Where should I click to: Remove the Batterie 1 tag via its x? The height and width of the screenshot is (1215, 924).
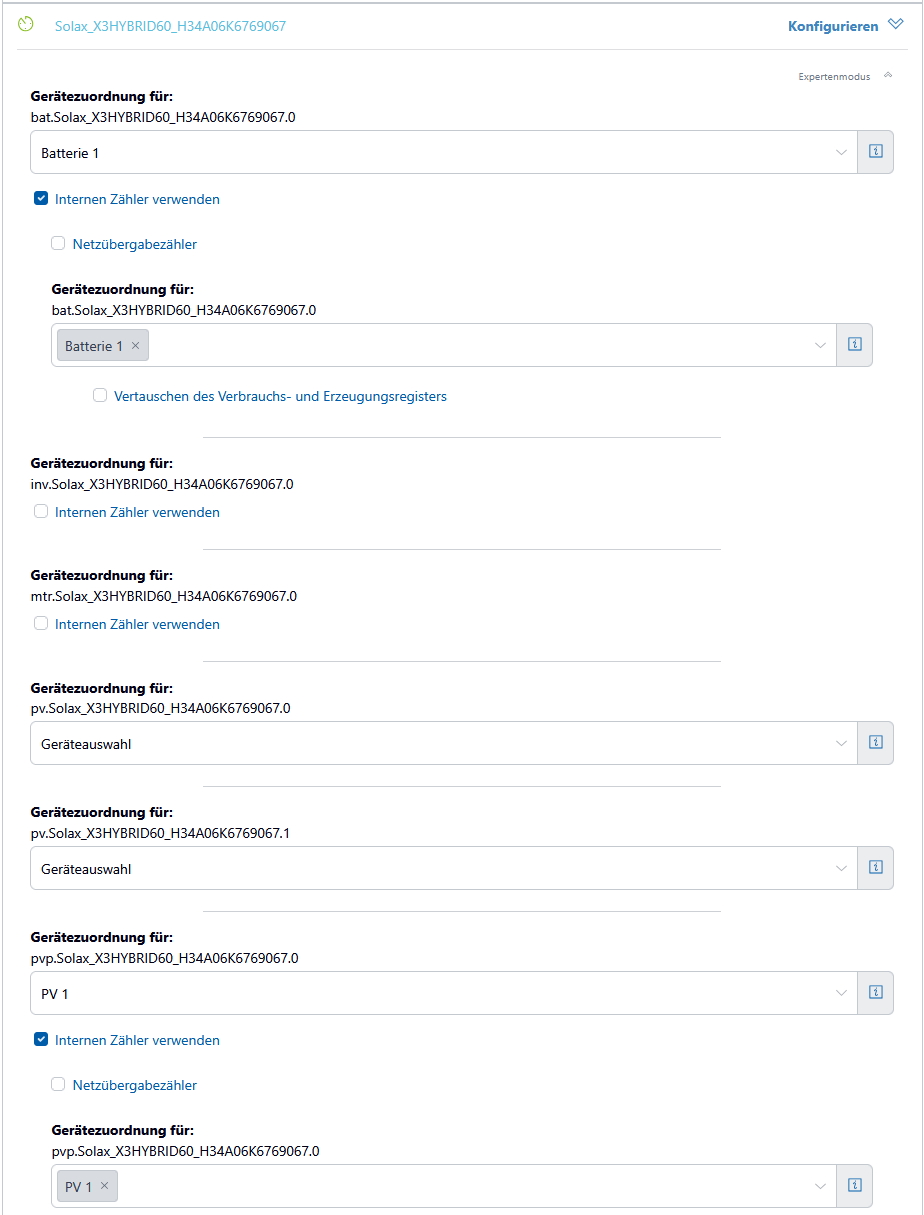136,346
